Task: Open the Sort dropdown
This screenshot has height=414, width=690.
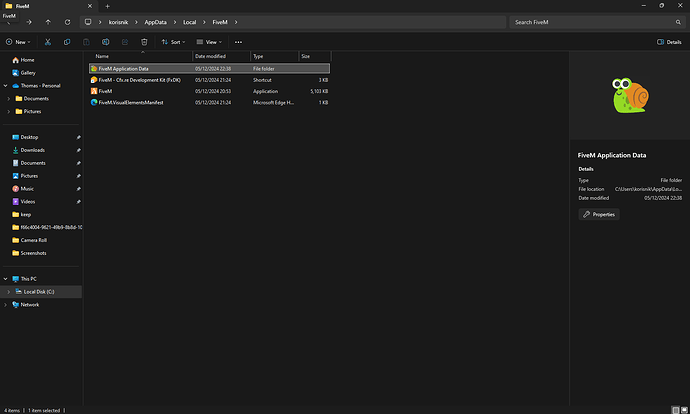Action: click(173, 42)
